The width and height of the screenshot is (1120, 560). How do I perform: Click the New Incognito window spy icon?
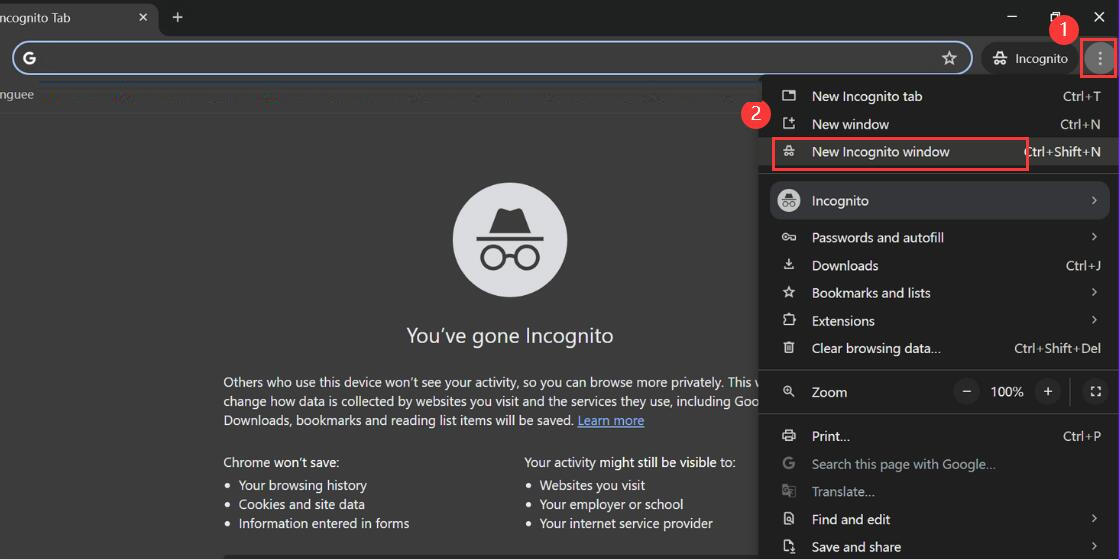(x=789, y=151)
